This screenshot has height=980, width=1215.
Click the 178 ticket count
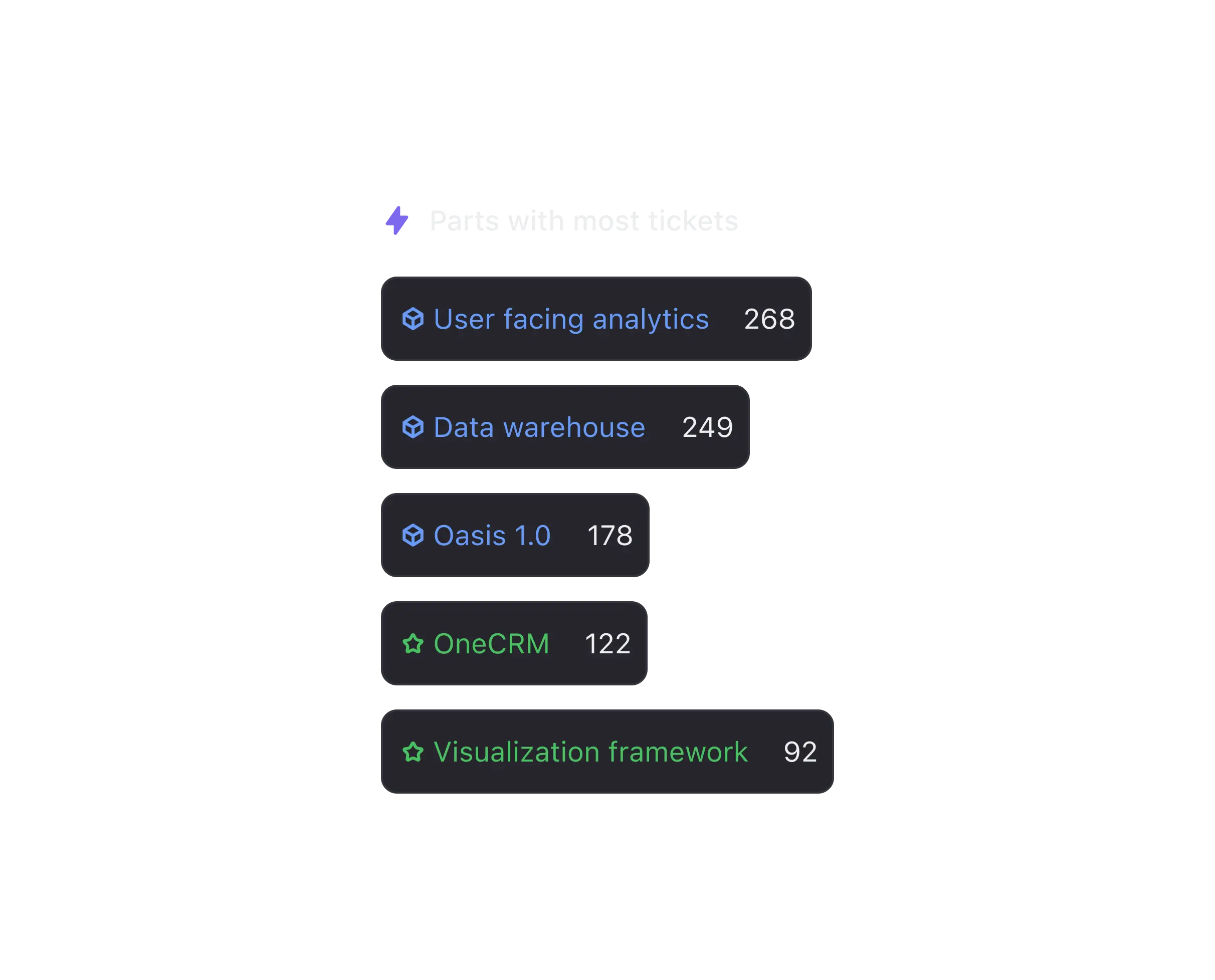(x=610, y=536)
